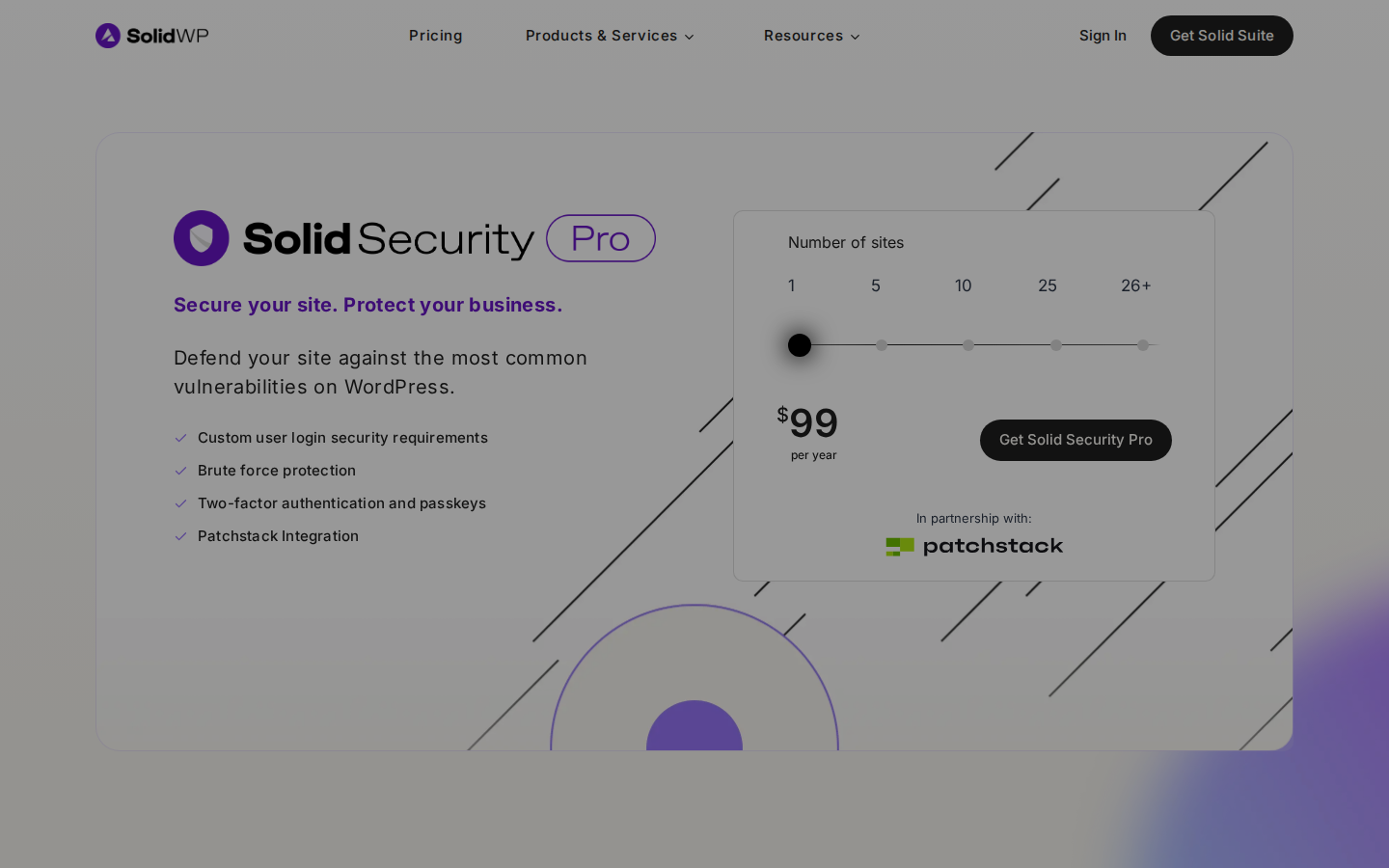
Task: Select the 10 sites stop on slider
Action: [x=968, y=344]
